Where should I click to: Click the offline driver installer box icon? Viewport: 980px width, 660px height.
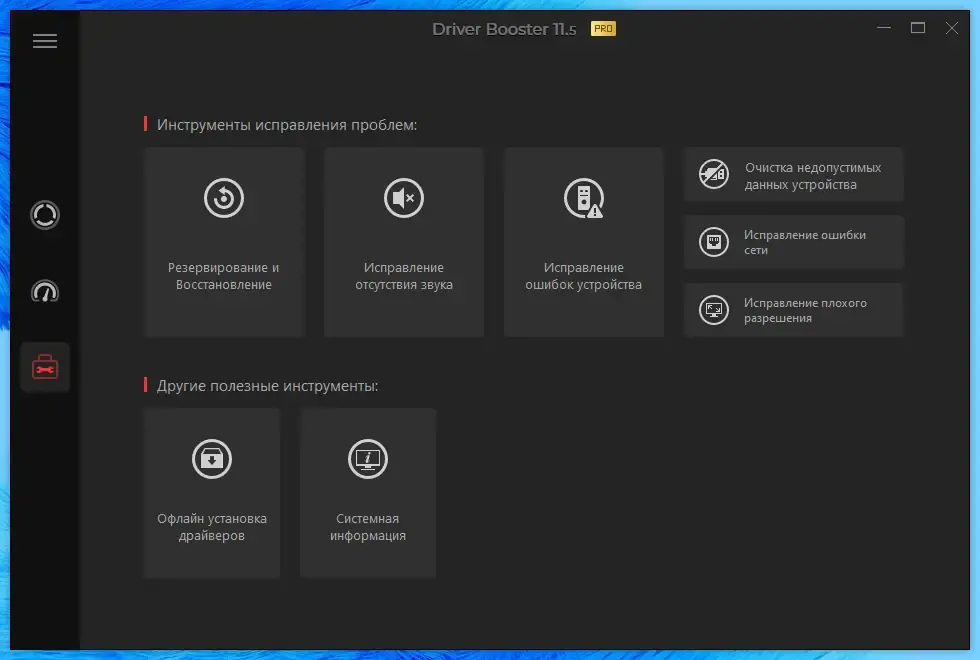click(x=212, y=459)
